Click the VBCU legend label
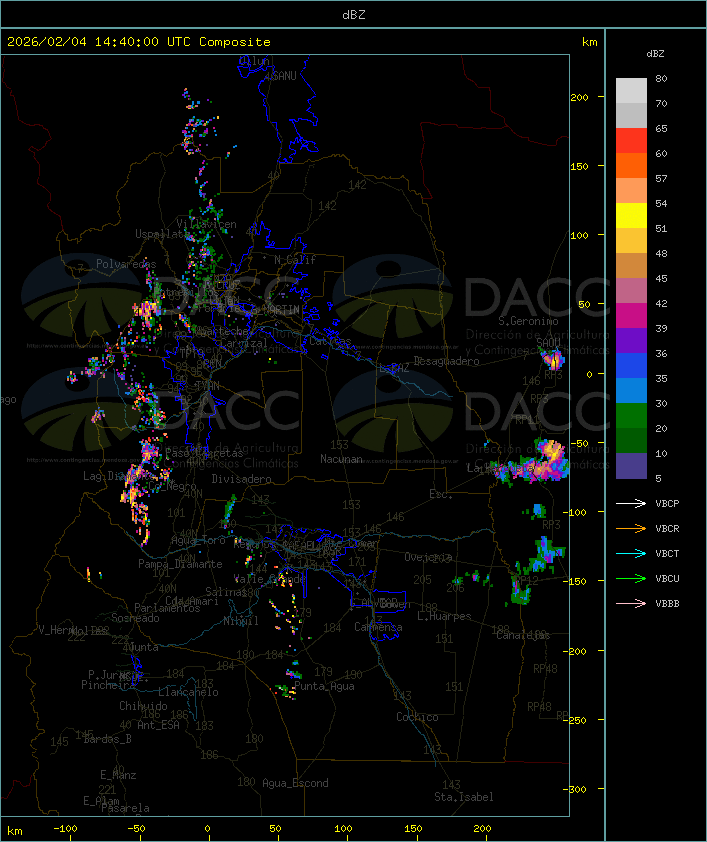707x842 pixels. pyautogui.click(x=667, y=578)
